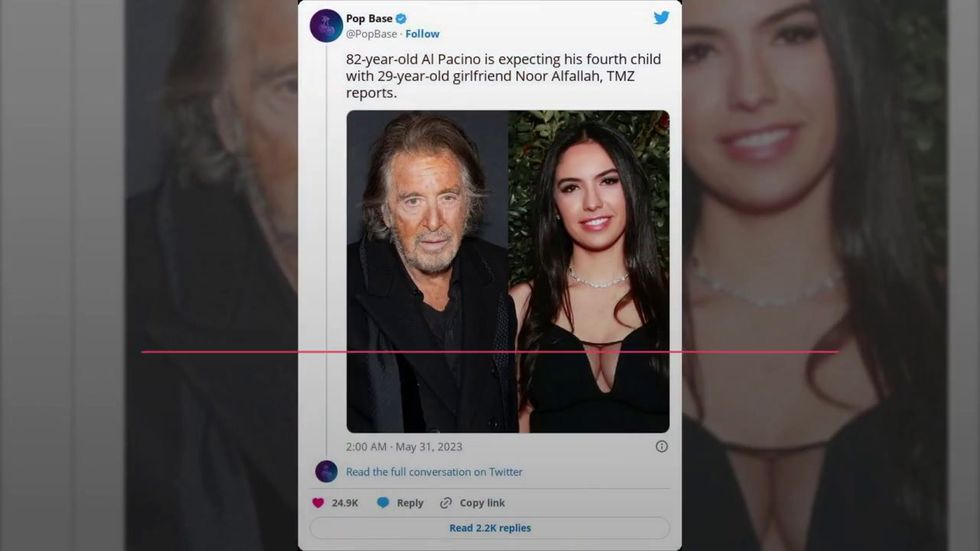980x551 pixels.
Task: Click the Copy link label
Action: (482, 503)
